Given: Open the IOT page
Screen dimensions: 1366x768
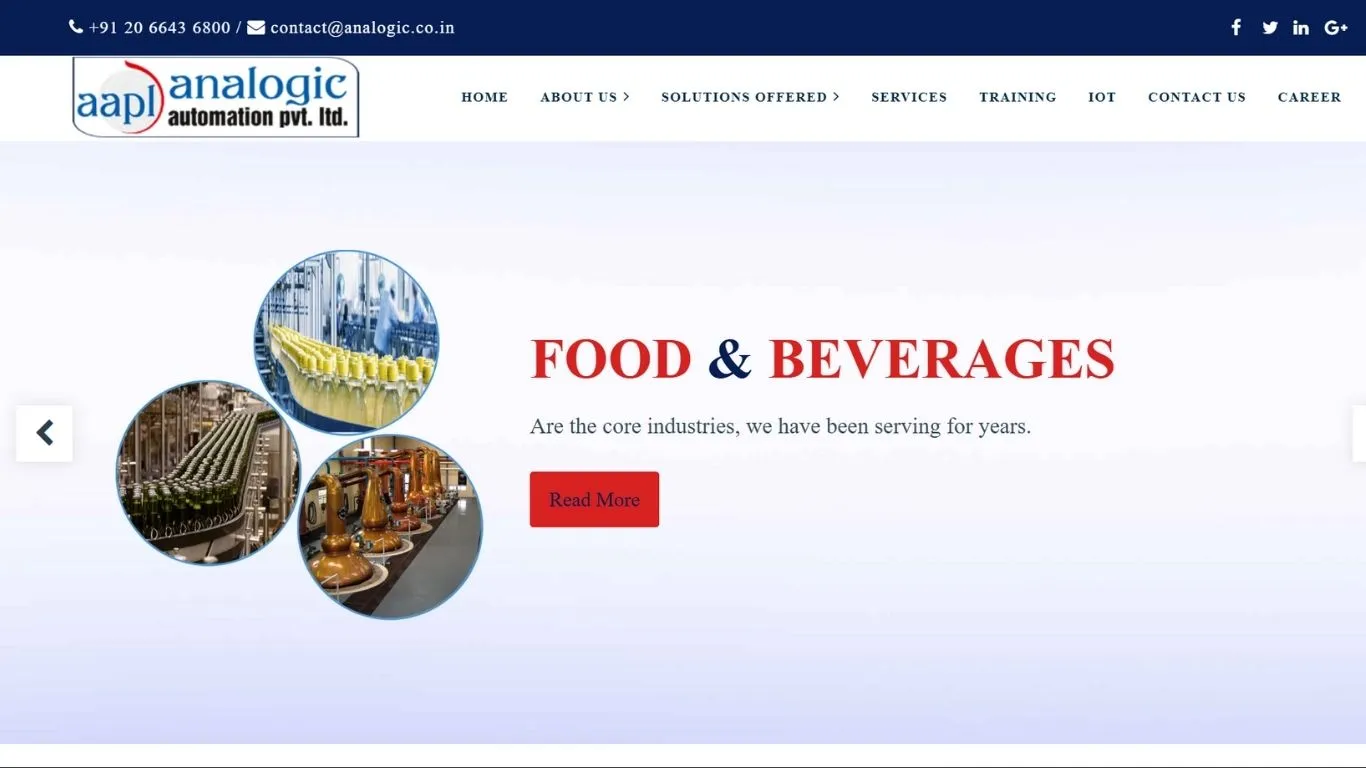Looking at the screenshot, I should [x=1102, y=97].
